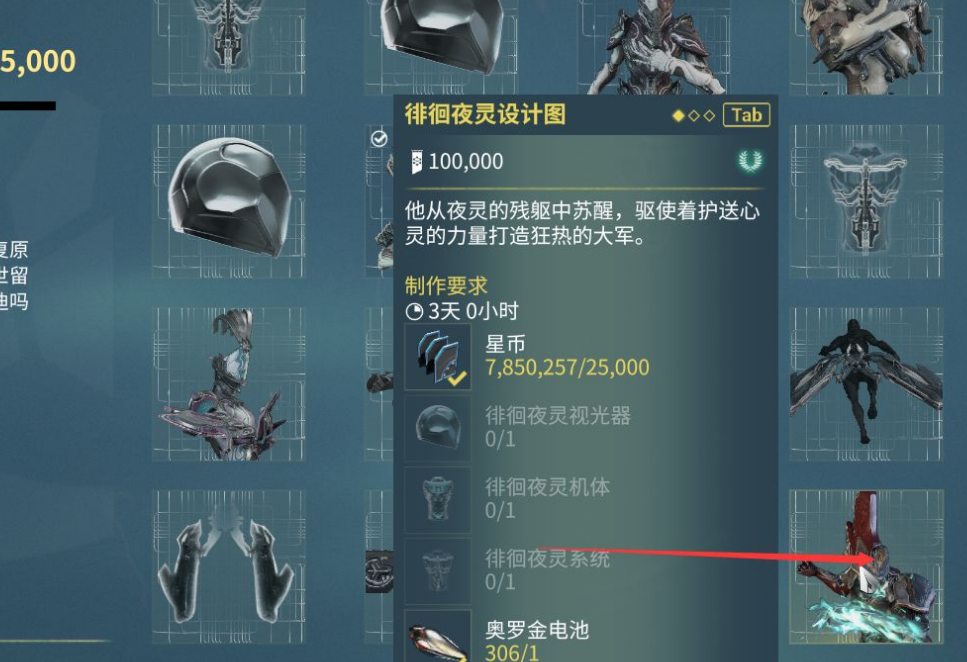Select the pair of gauntlets blueprint thumbnail
This screenshot has width=967, height=662.
[229, 566]
